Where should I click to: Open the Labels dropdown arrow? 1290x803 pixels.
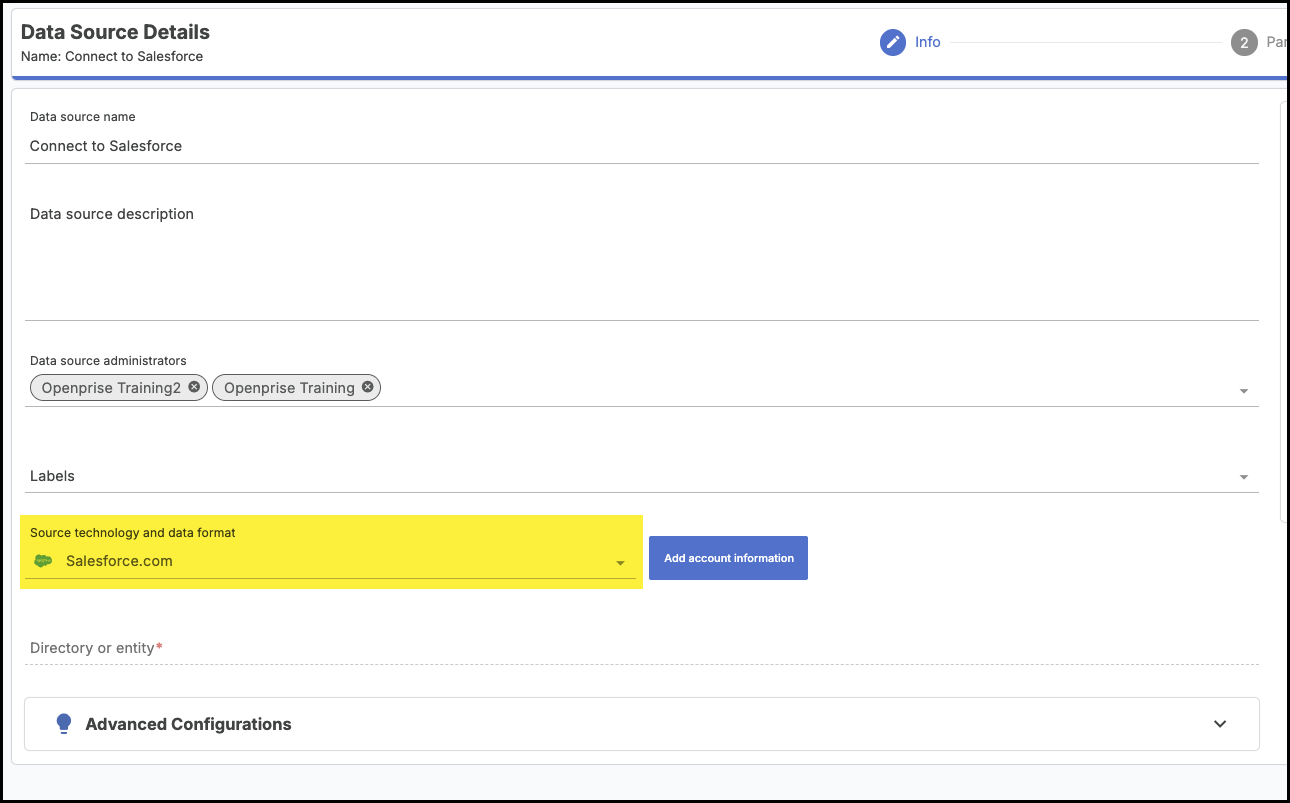click(x=1244, y=477)
